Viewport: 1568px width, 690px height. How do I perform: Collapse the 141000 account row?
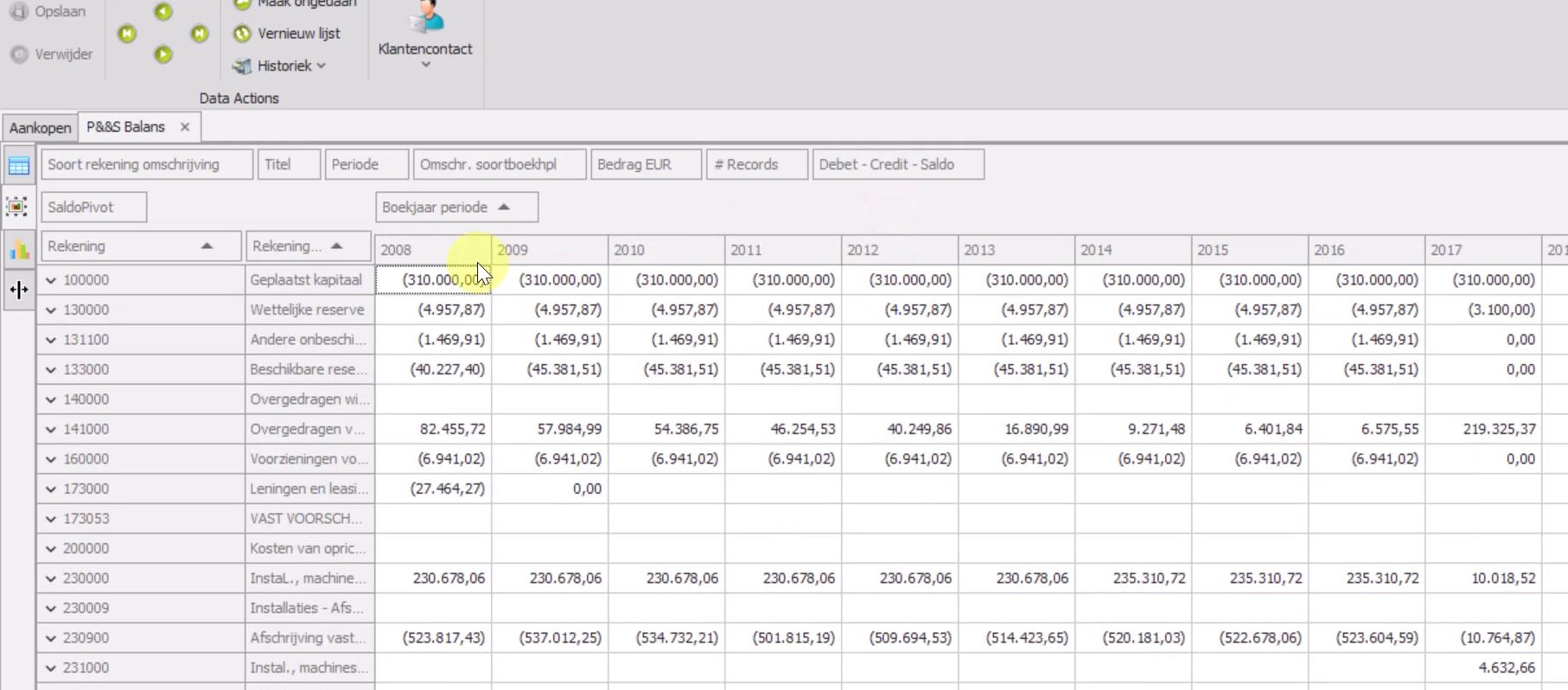51,429
